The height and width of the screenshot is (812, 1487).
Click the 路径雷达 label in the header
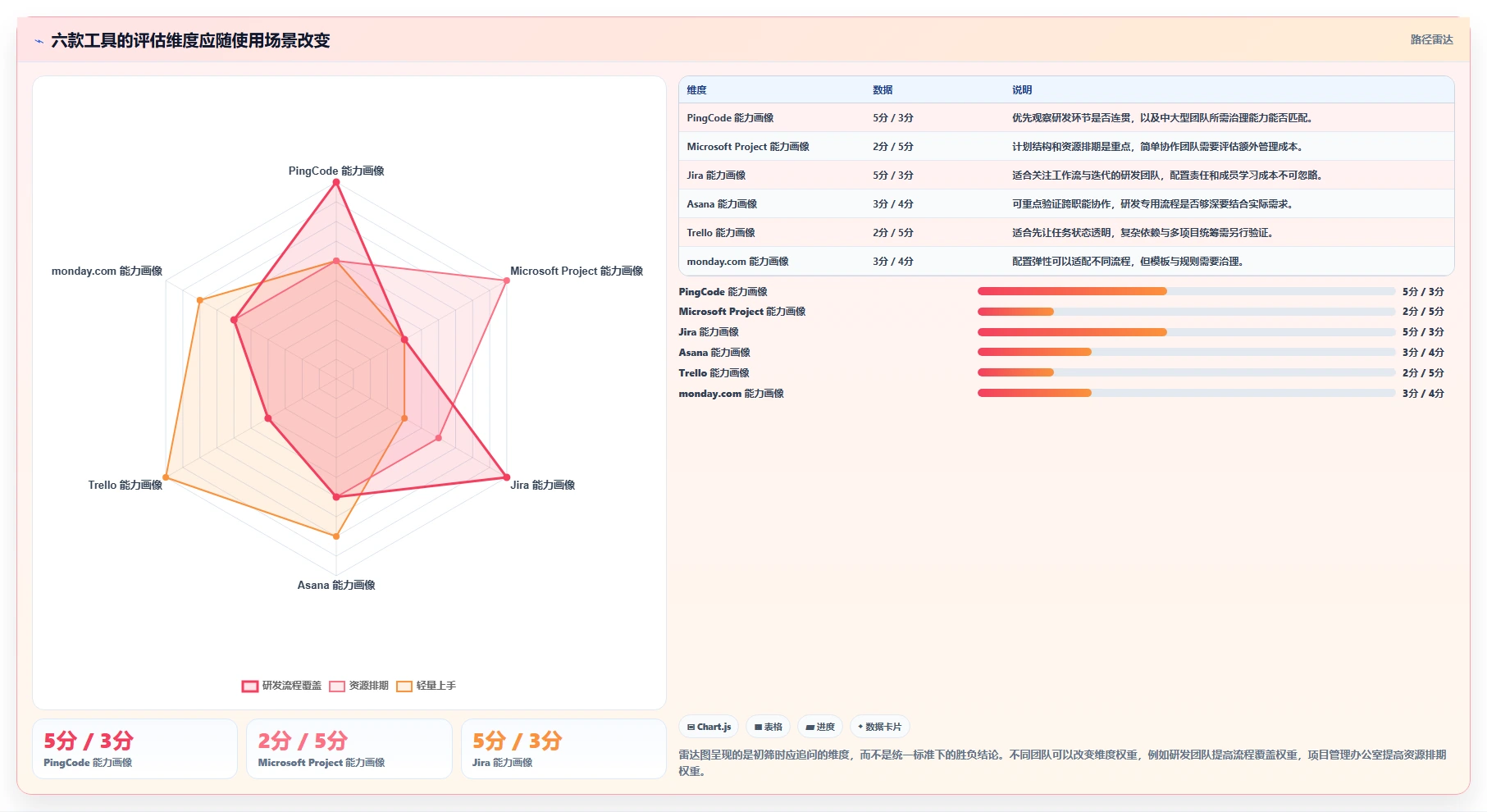coord(1431,39)
